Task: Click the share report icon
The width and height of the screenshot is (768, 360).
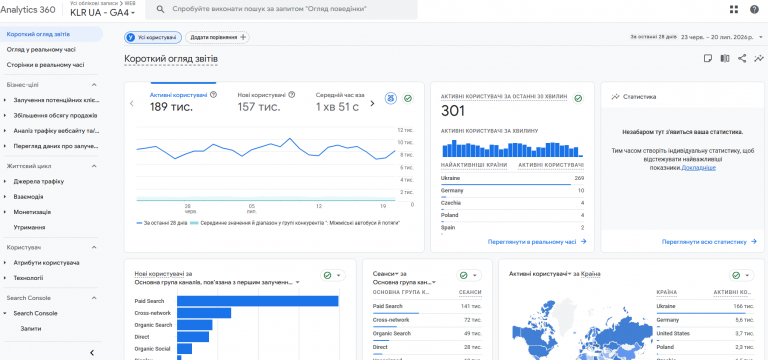Action: 742,58
